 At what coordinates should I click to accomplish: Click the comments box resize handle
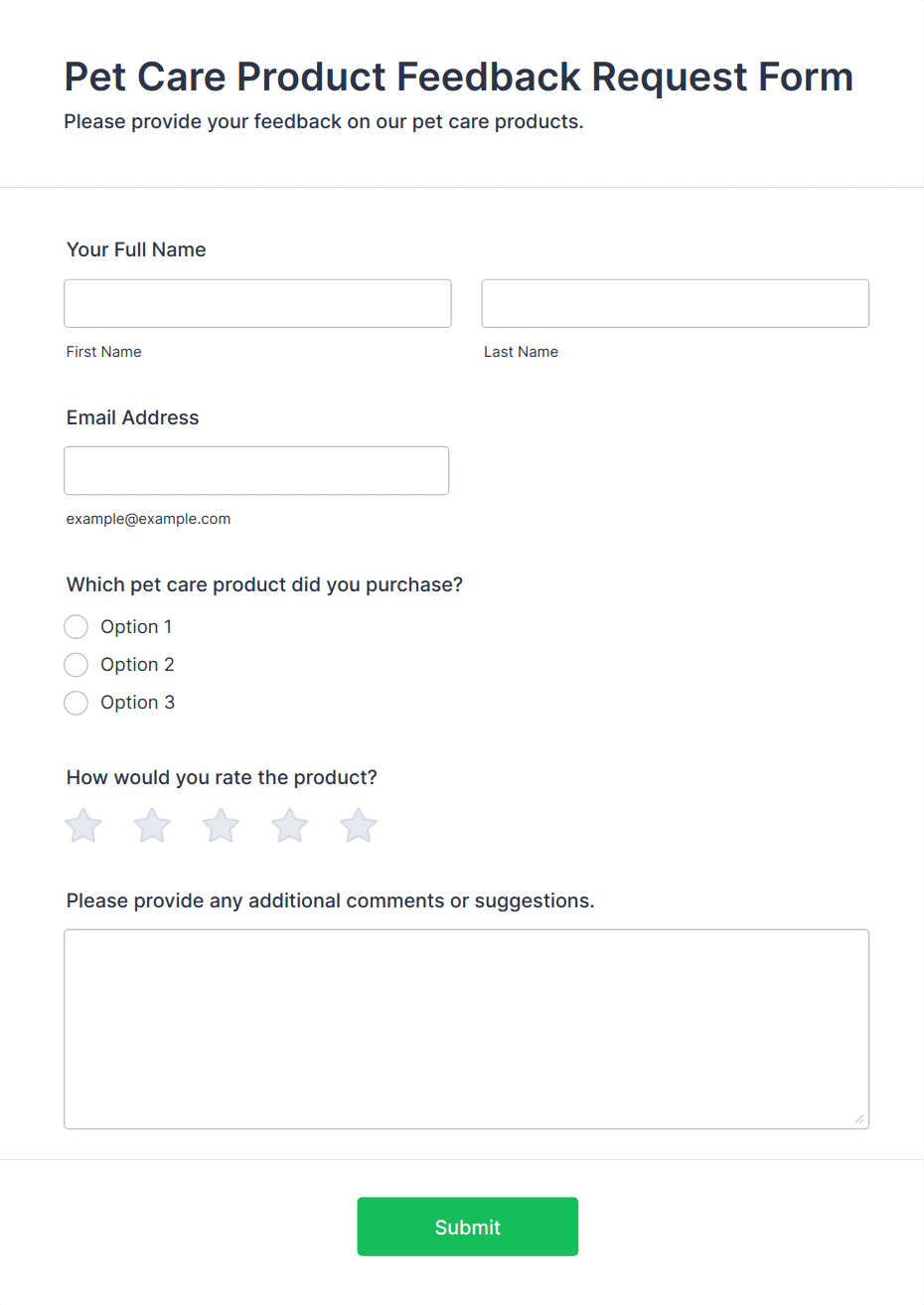point(858,1119)
